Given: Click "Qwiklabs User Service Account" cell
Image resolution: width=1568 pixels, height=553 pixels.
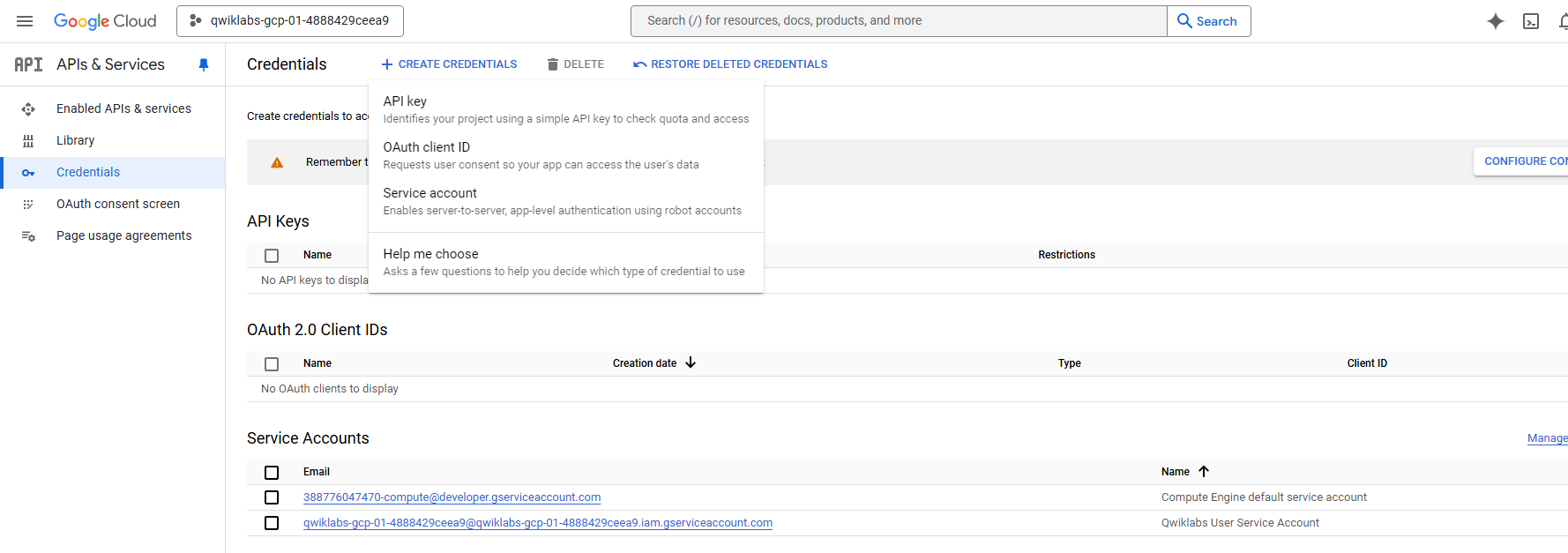Looking at the screenshot, I should pos(1240,523).
